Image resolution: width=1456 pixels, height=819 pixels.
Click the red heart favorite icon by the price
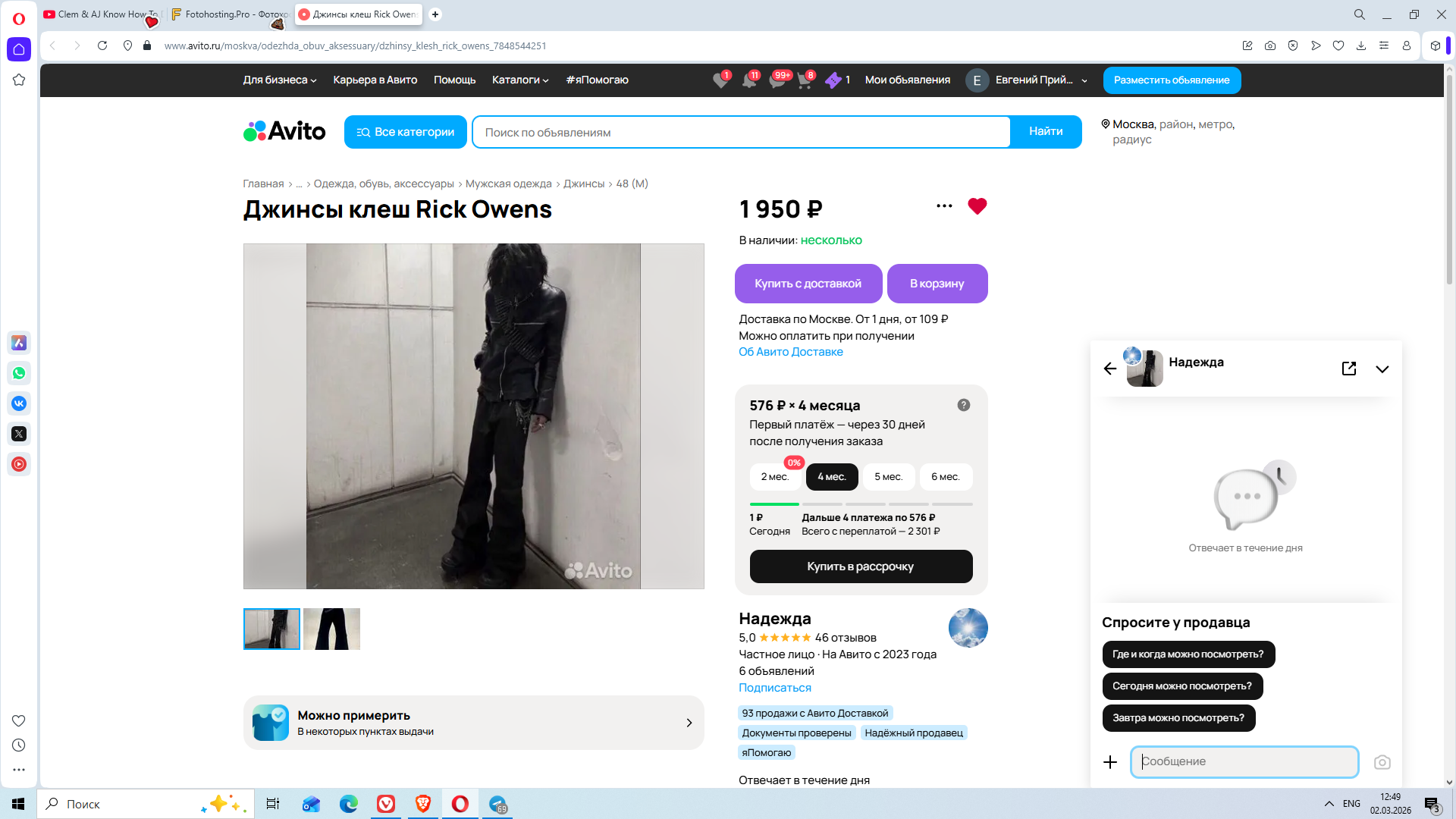point(977,206)
